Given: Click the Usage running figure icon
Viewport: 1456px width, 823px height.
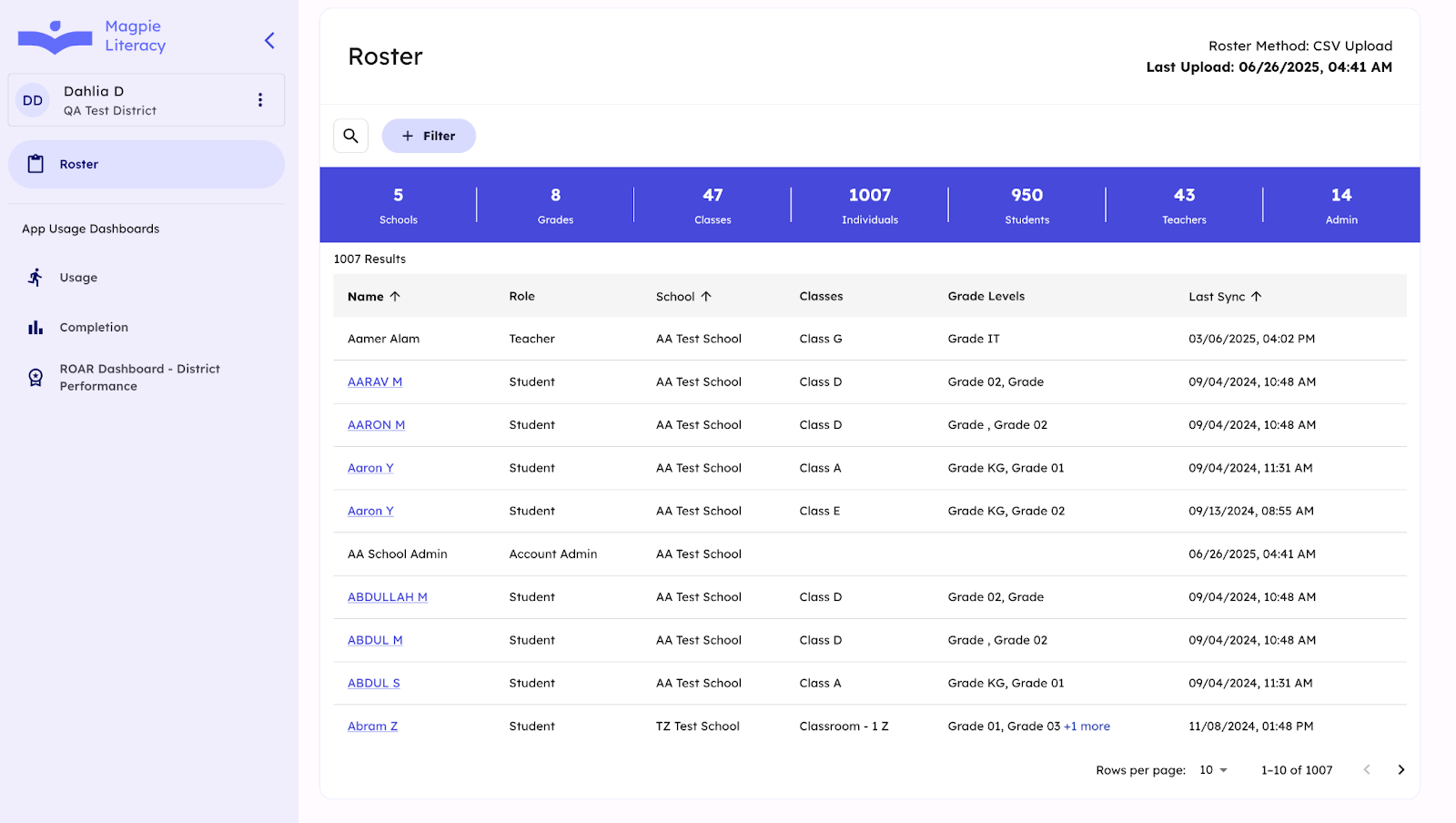Looking at the screenshot, I should coord(35,278).
